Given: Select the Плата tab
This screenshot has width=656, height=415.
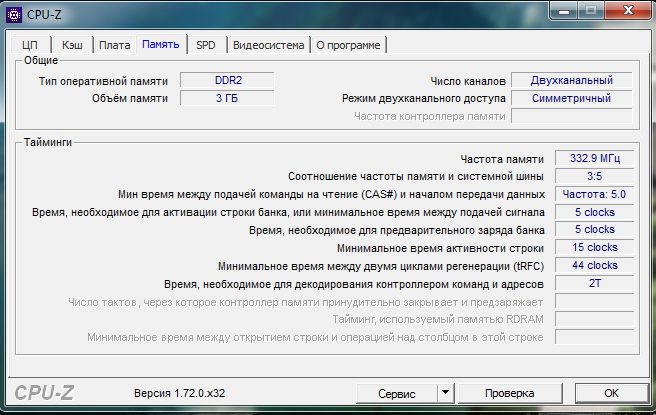Looking at the screenshot, I should pos(114,45).
